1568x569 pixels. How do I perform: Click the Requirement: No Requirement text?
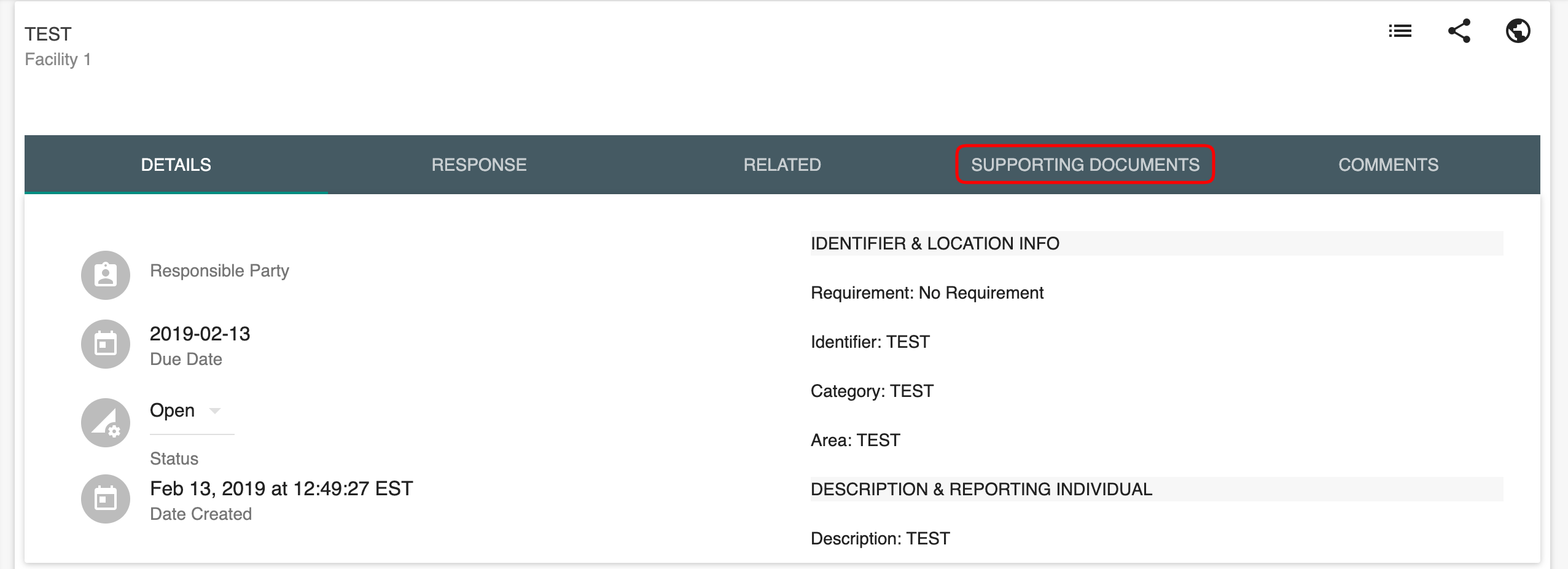pos(927,292)
